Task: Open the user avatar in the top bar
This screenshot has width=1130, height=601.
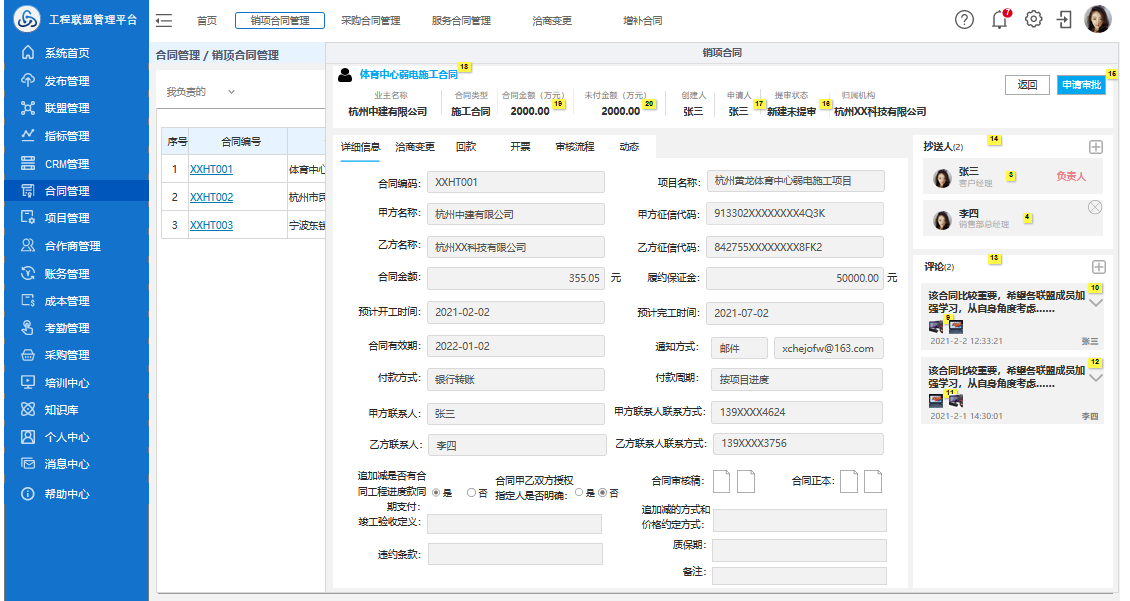Action: (x=1098, y=19)
